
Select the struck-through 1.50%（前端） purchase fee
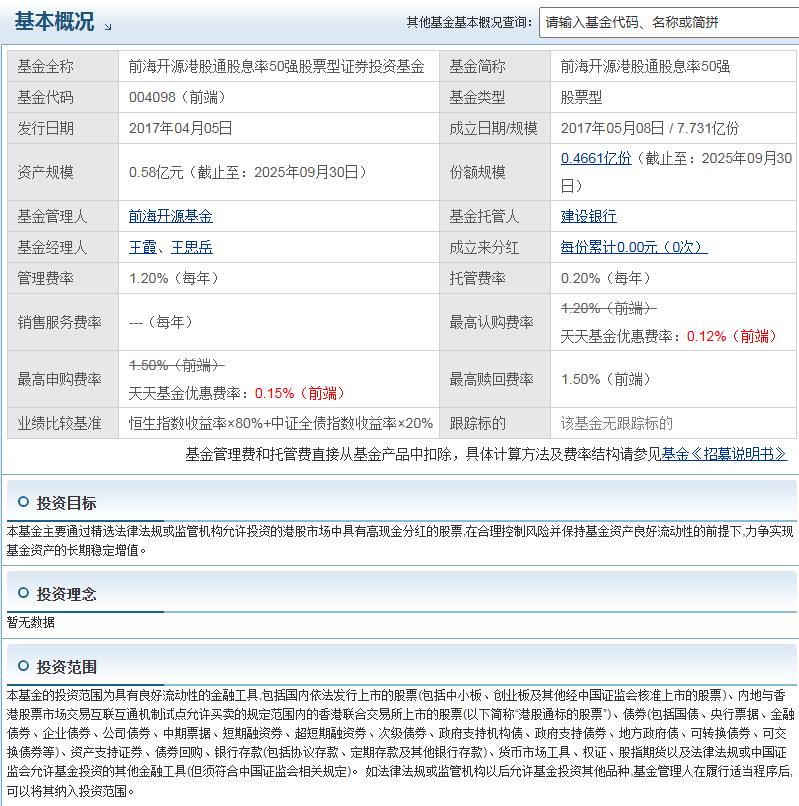177,365
